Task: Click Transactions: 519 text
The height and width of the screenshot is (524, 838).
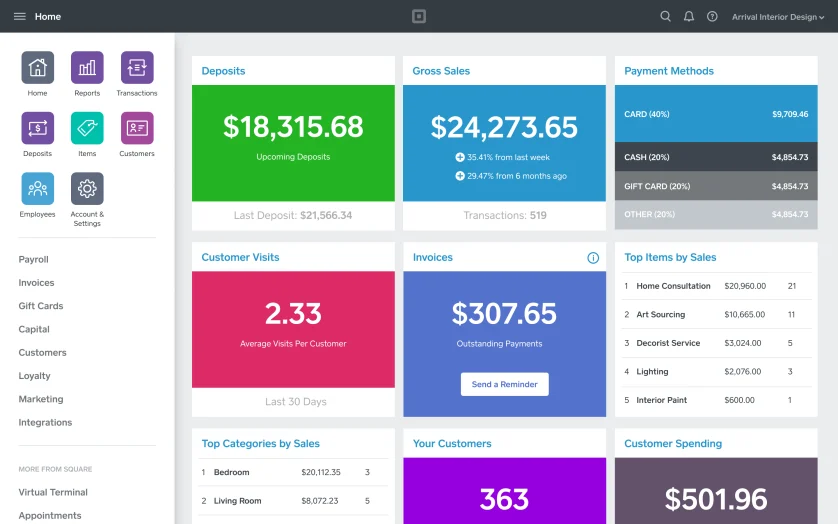Action: 505,215
